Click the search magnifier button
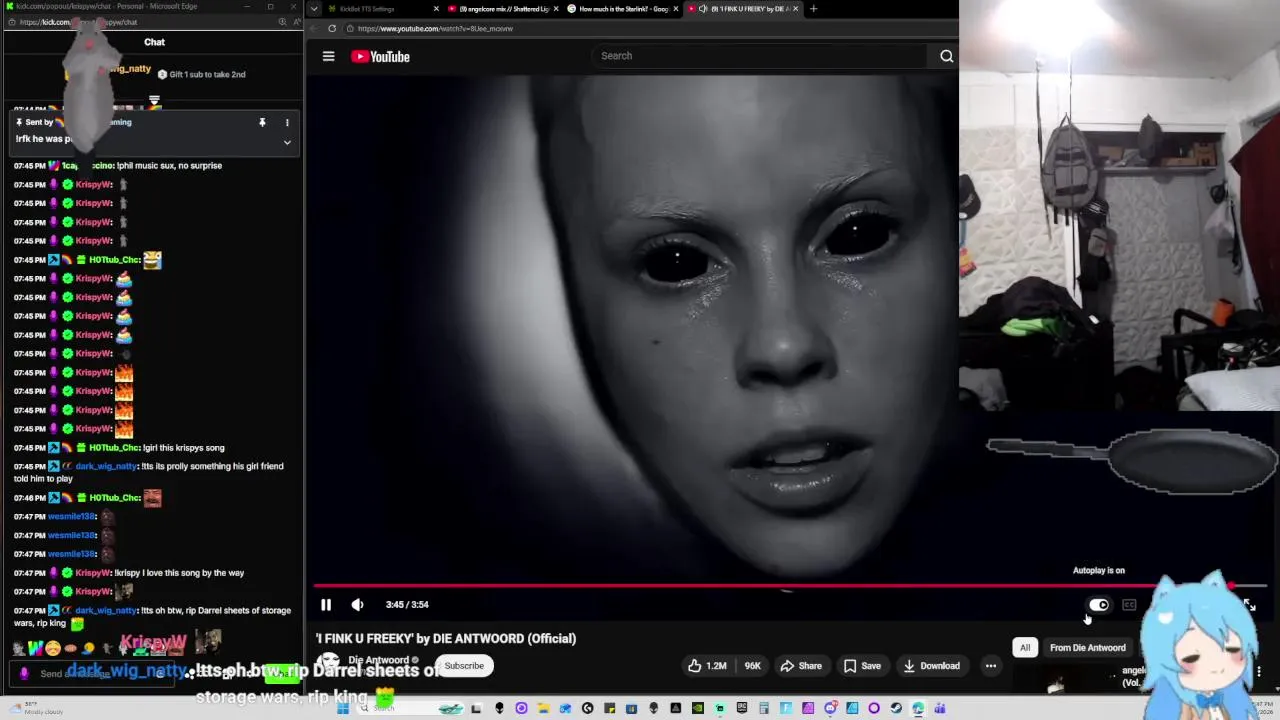The width and height of the screenshot is (1280, 720). click(x=946, y=56)
